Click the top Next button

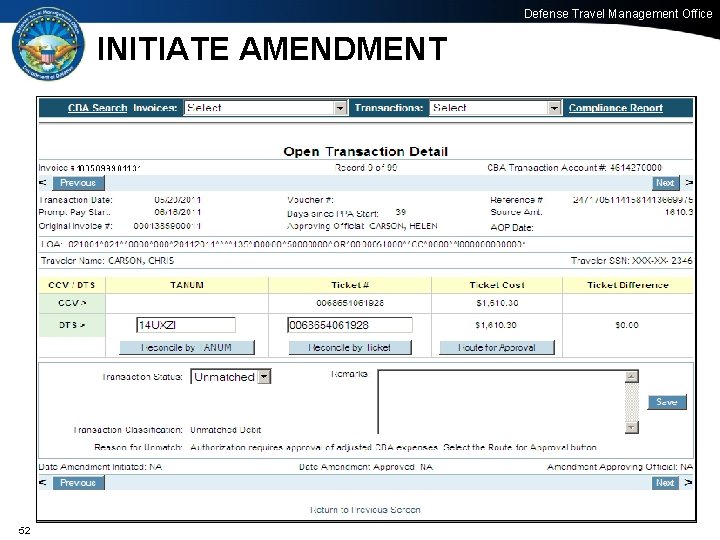point(665,183)
